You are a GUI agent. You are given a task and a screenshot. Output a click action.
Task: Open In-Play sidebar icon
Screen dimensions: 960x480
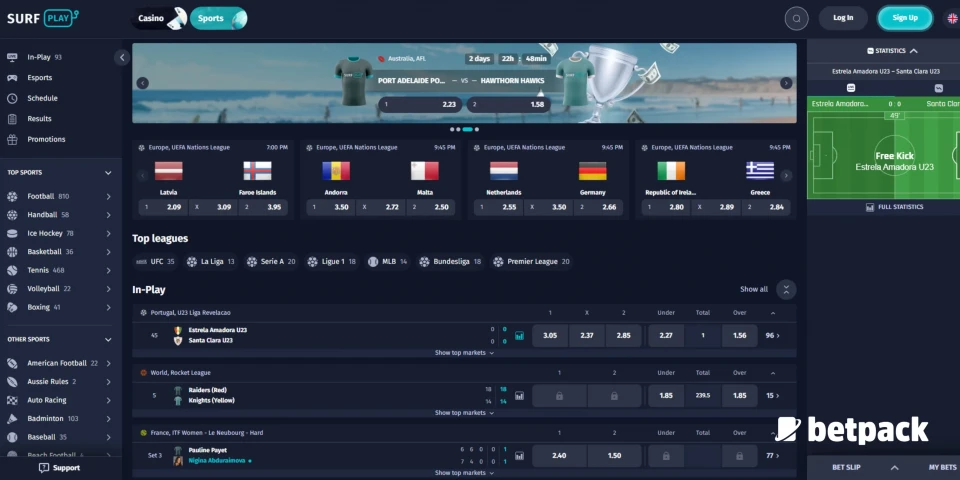12,57
